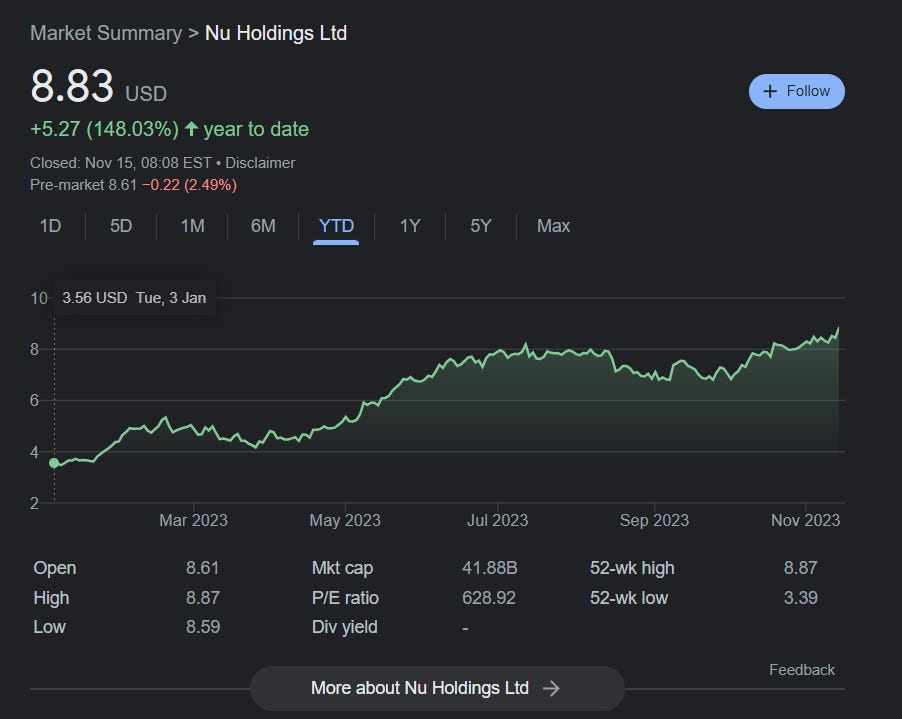Screen dimensions: 902x719
Task: Click the Nov 2023 axis label
Action: pos(805,521)
